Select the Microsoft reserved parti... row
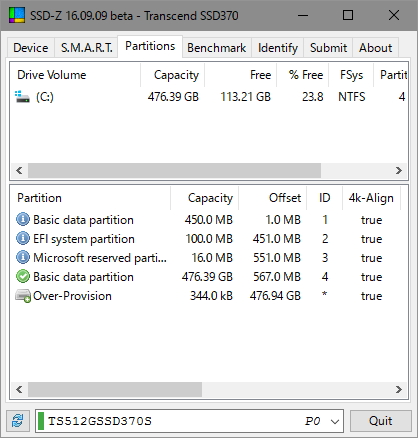This screenshot has height=438, width=418. point(209,258)
